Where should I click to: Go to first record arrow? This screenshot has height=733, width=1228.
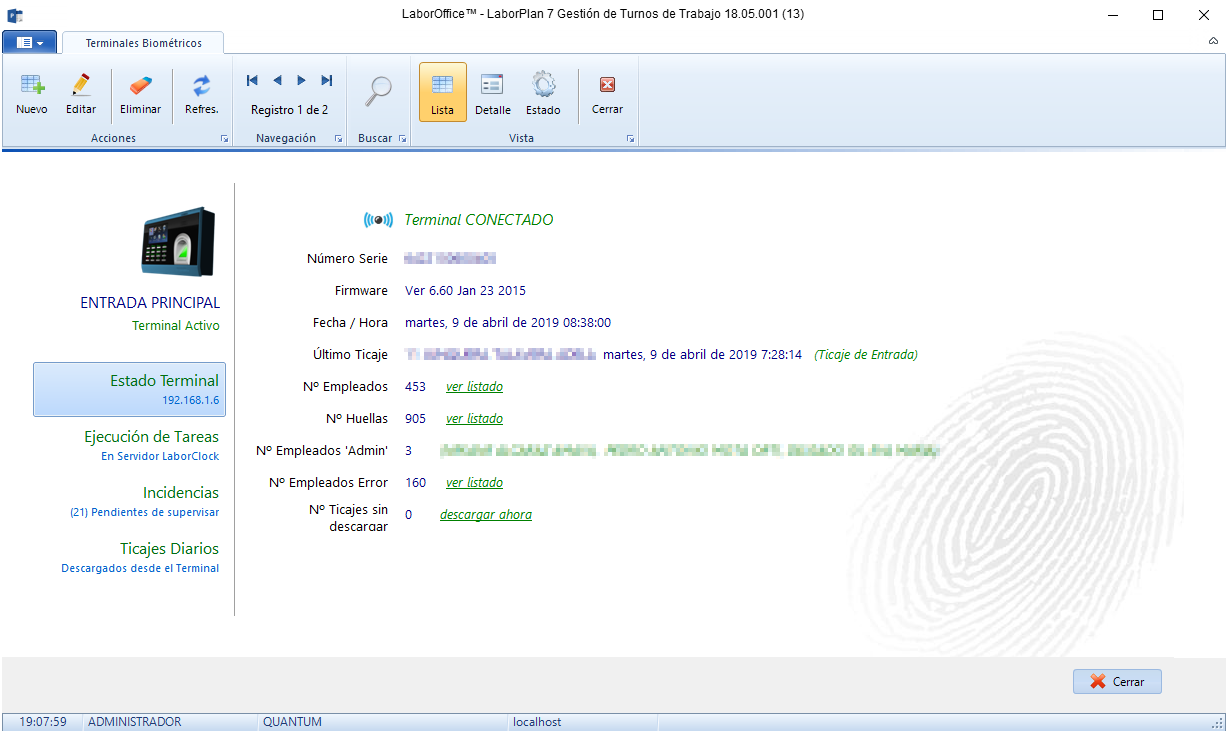(252, 80)
